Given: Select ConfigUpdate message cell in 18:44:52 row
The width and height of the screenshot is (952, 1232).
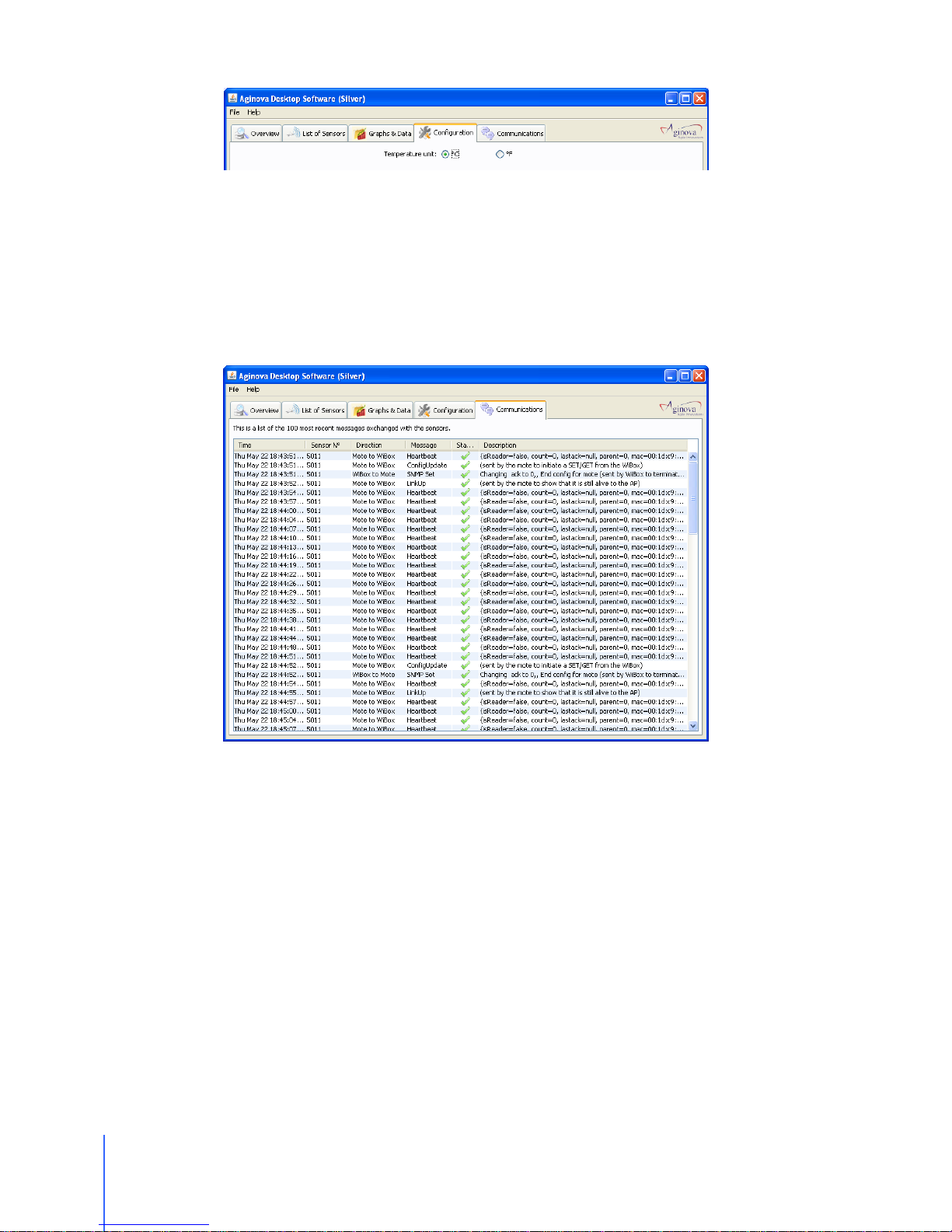Looking at the screenshot, I should point(429,665).
